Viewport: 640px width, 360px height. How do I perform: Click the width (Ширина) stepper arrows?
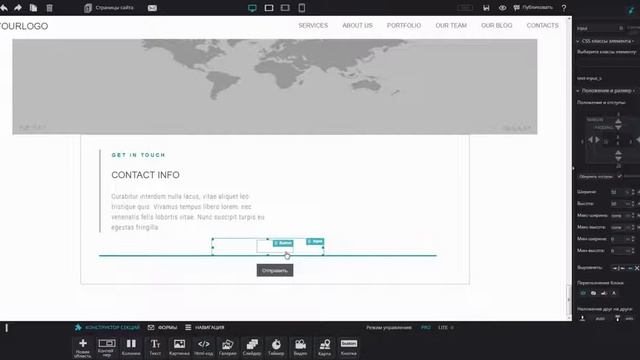pyautogui.click(x=633, y=192)
